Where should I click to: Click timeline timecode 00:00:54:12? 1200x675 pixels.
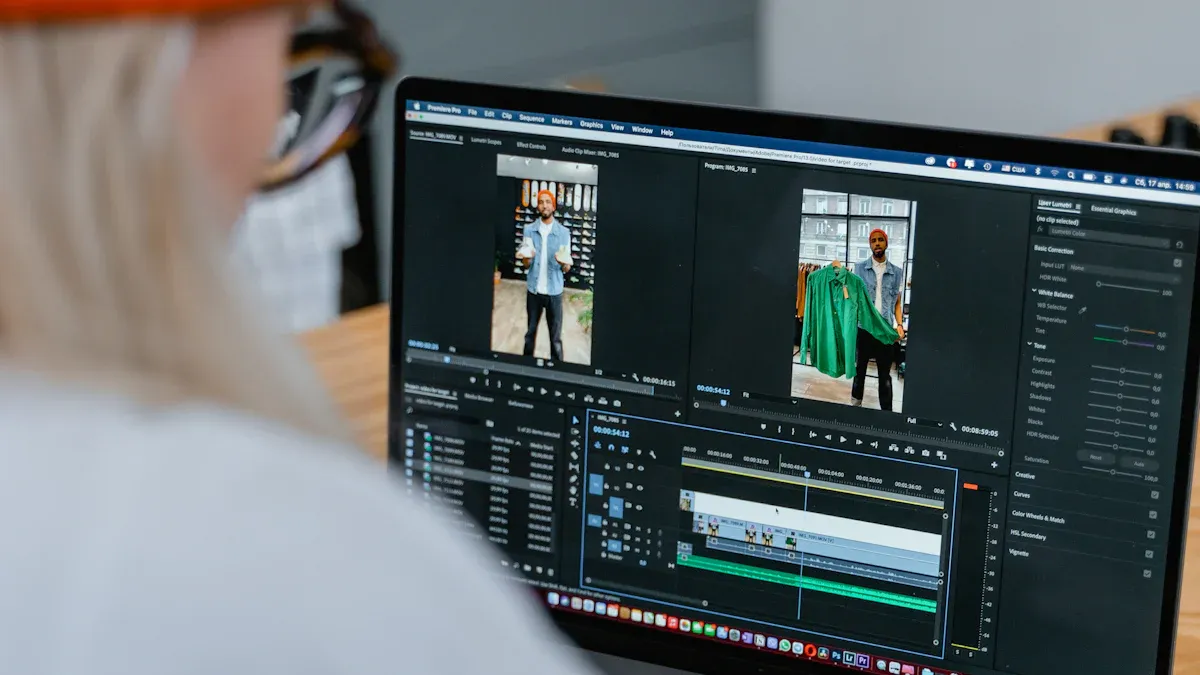pyautogui.click(x=611, y=434)
